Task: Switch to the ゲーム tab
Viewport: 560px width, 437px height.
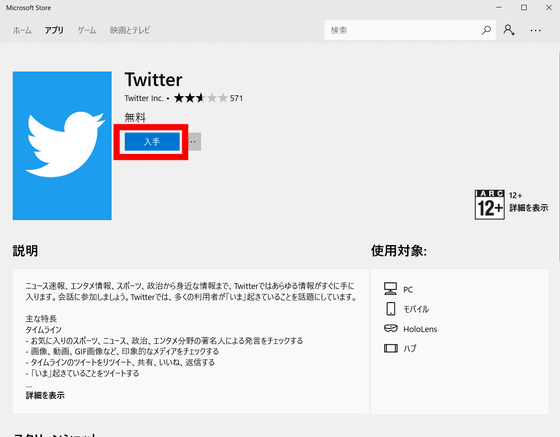Action: (x=87, y=30)
